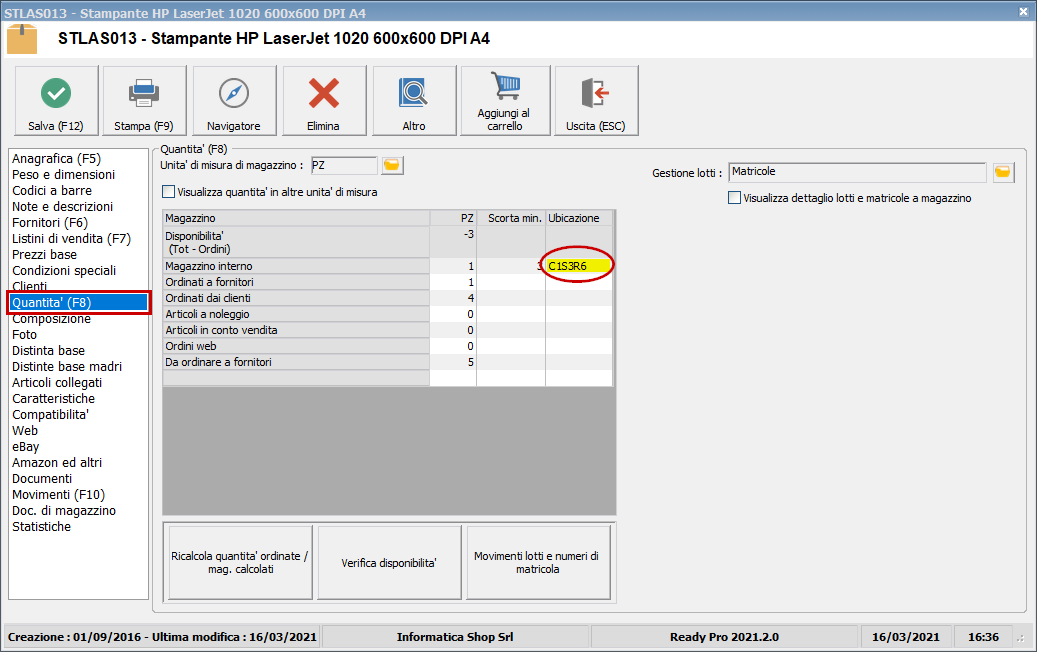Go to Peso e dimensioni section
Image resolution: width=1037 pixels, height=652 pixels.
click(x=63, y=175)
